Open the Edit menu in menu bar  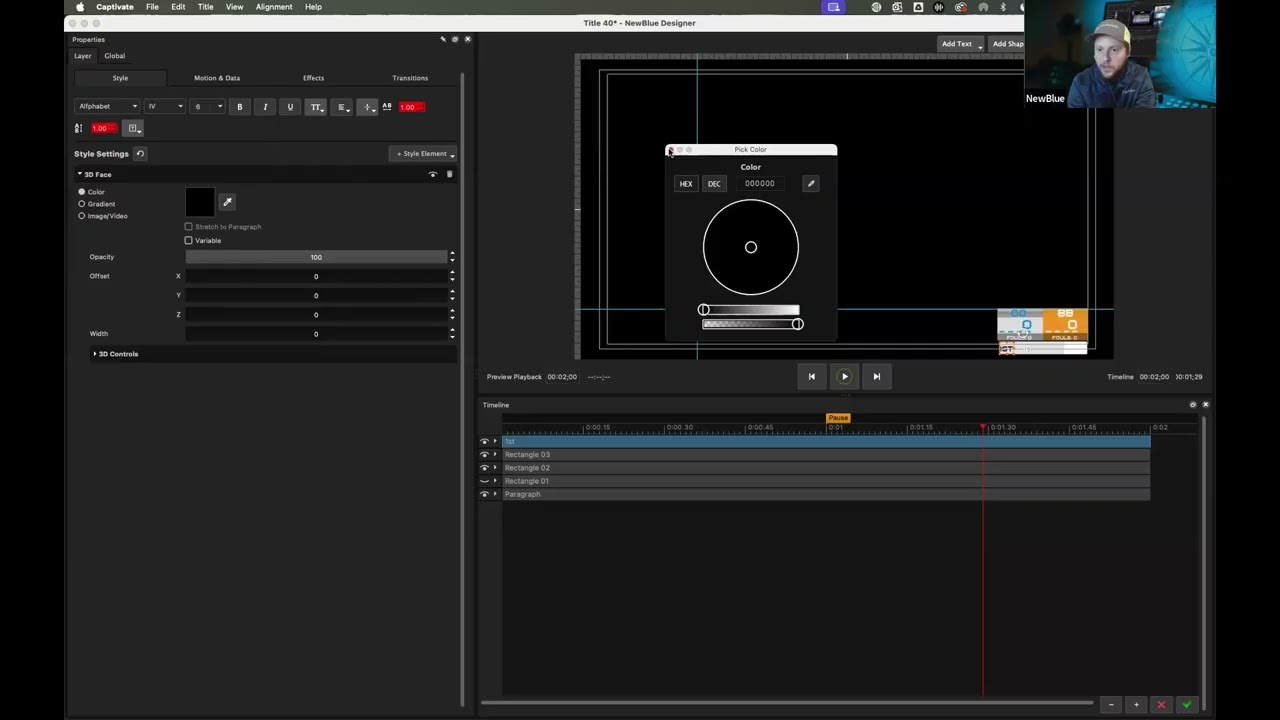point(178,7)
